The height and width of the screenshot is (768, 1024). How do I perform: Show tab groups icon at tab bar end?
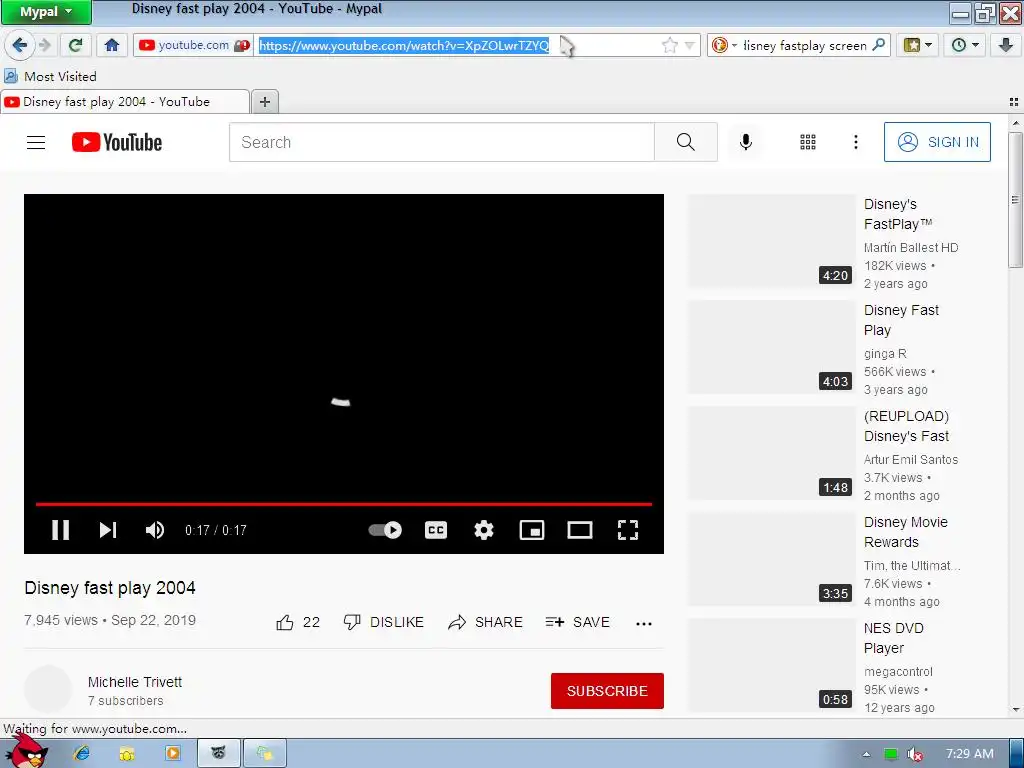coord(1014,102)
